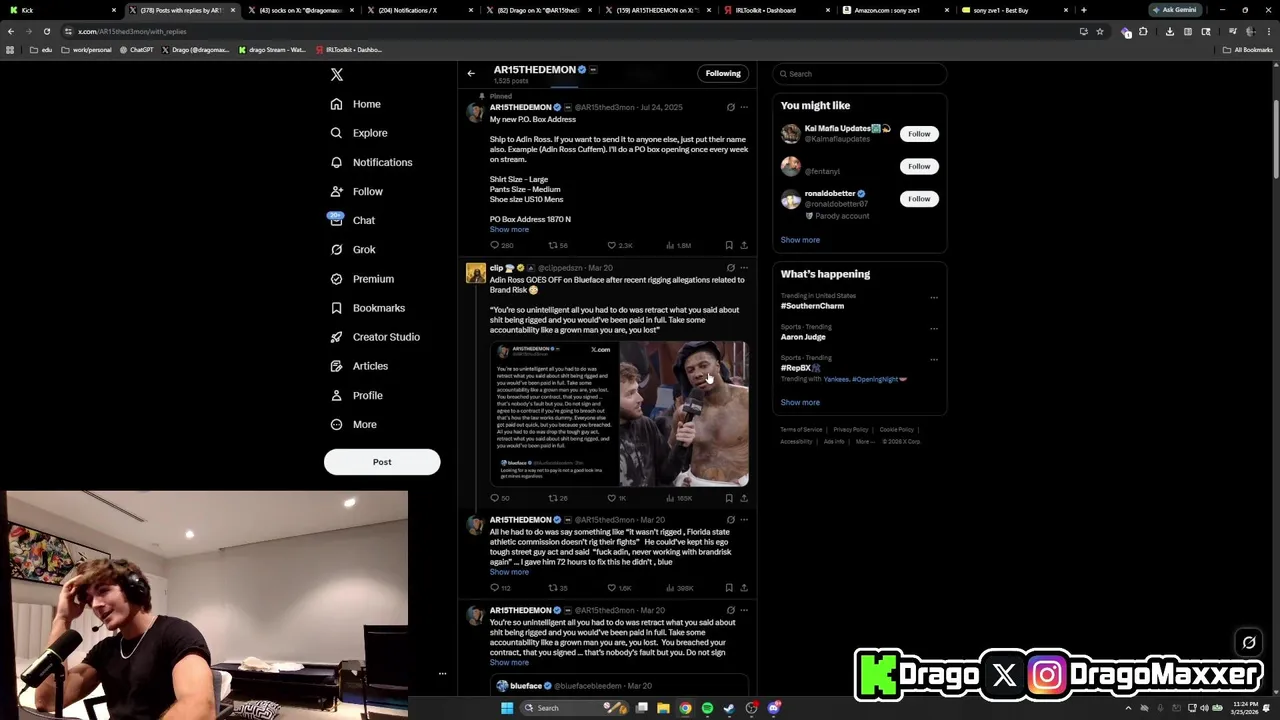The width and height of the screenshot is (1280, 720).
Task: Share the pinned P.O. Box post
Action: [x=744, y=245]
